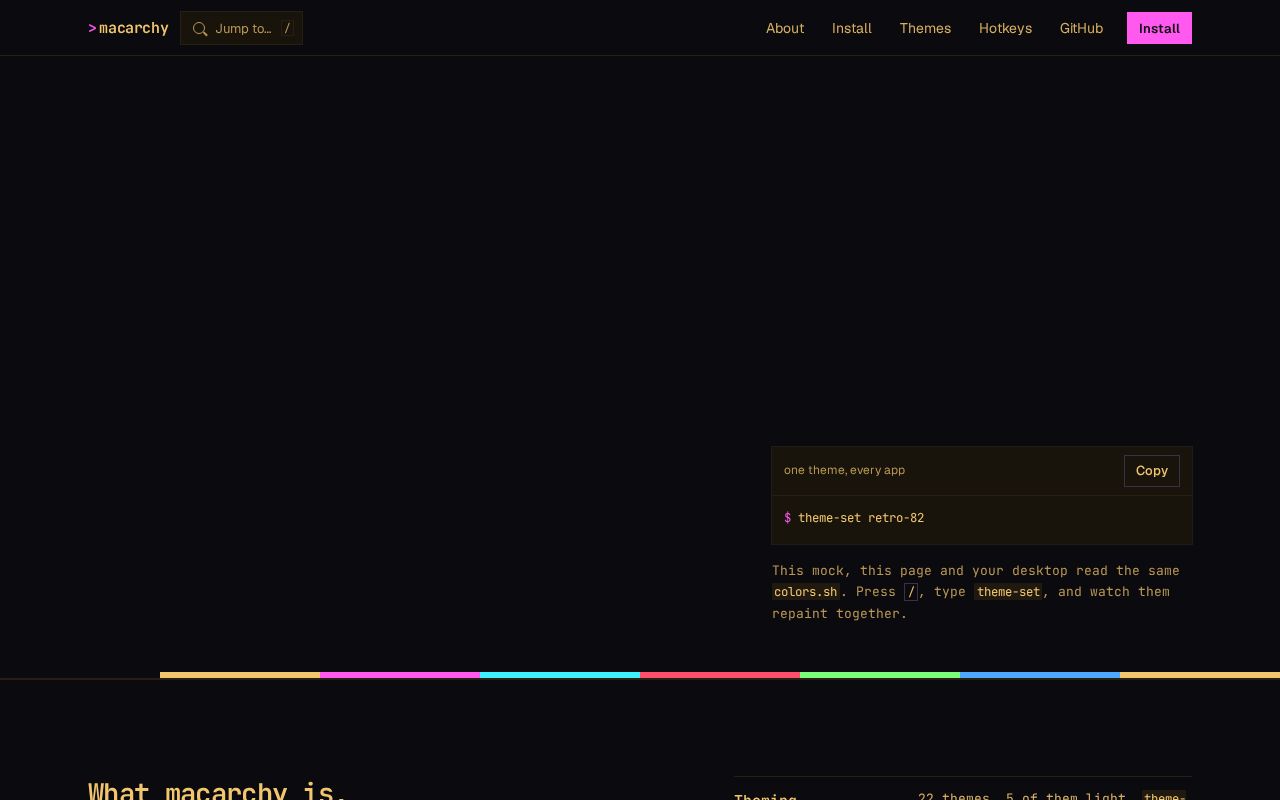Click the inline theme-set code text

pyautogui.click(x=1008, y=592)
